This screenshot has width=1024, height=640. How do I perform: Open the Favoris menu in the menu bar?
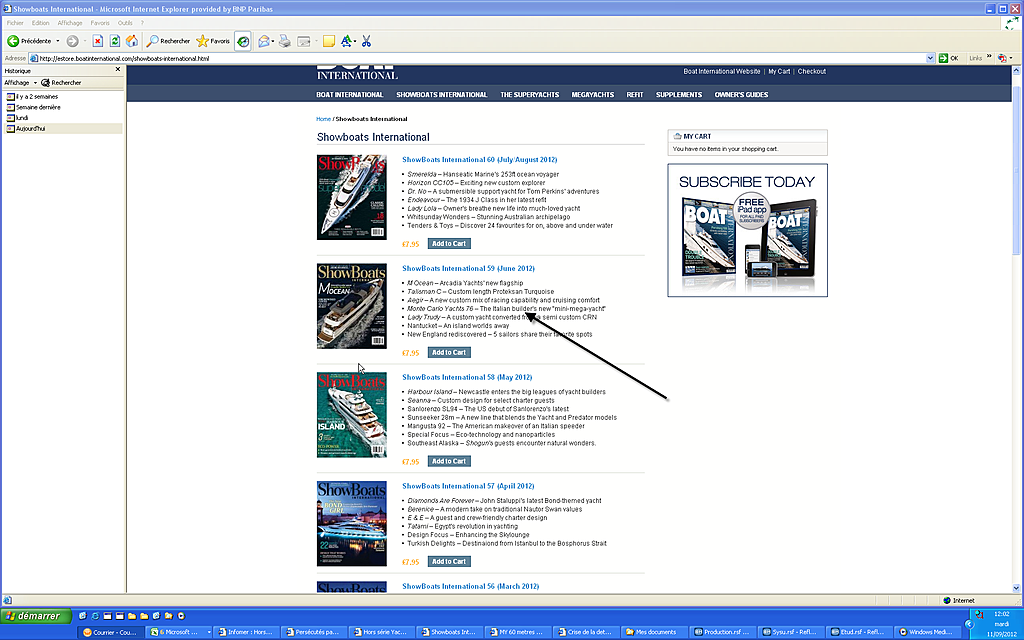point(100,23)
